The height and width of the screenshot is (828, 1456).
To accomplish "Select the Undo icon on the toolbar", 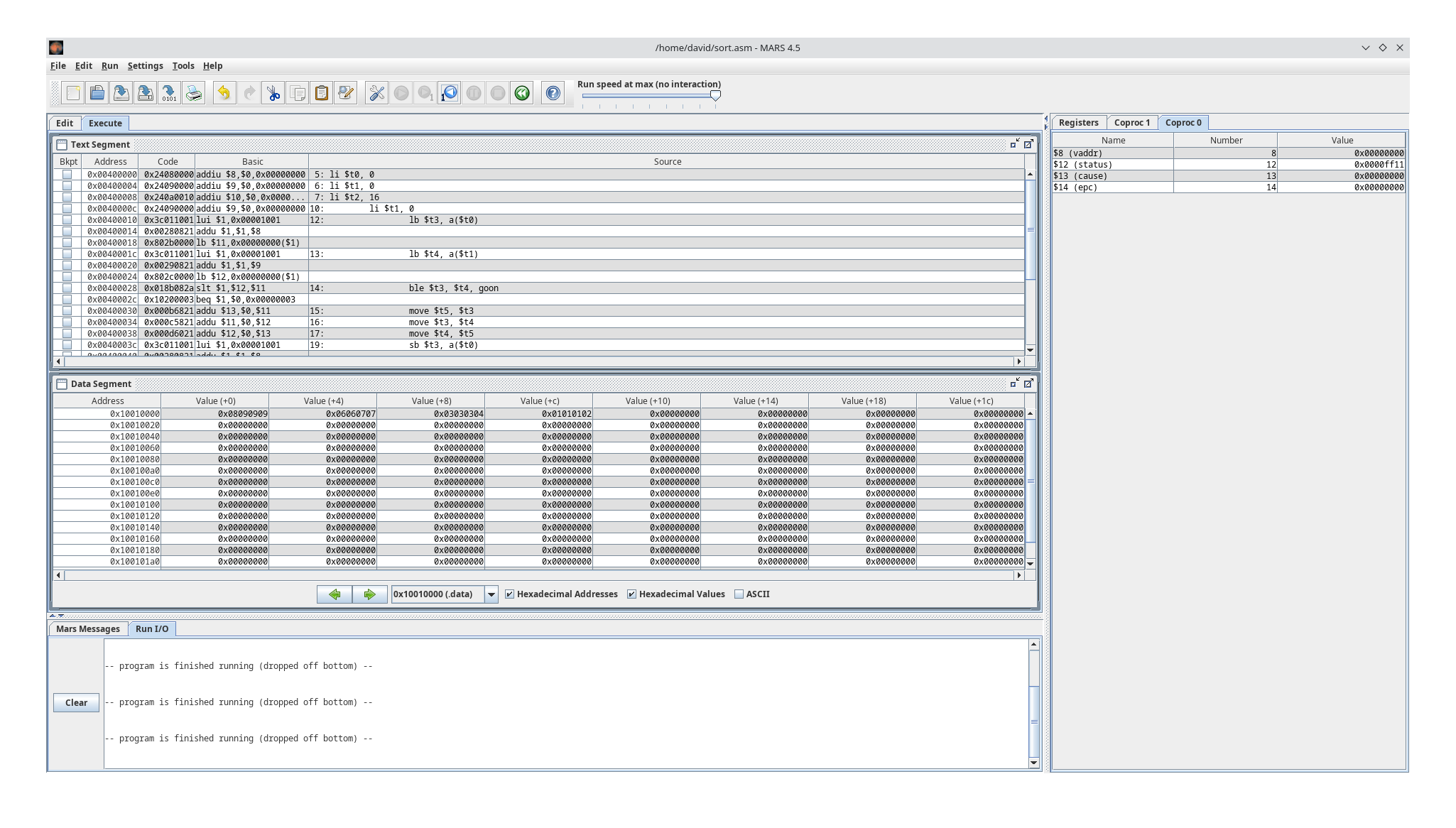I will click(224, 93).
